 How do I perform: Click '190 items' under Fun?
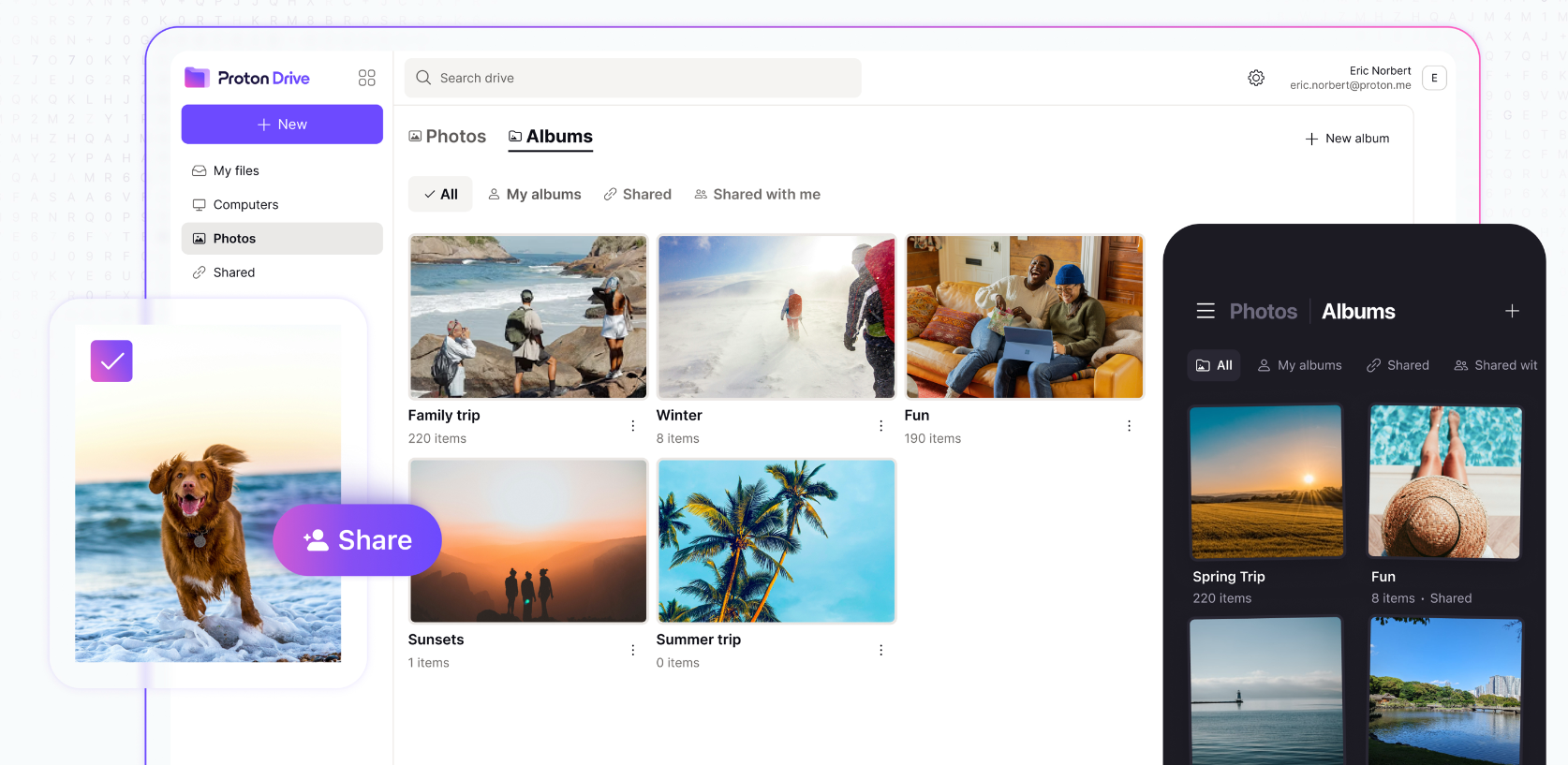pos(933,438)
